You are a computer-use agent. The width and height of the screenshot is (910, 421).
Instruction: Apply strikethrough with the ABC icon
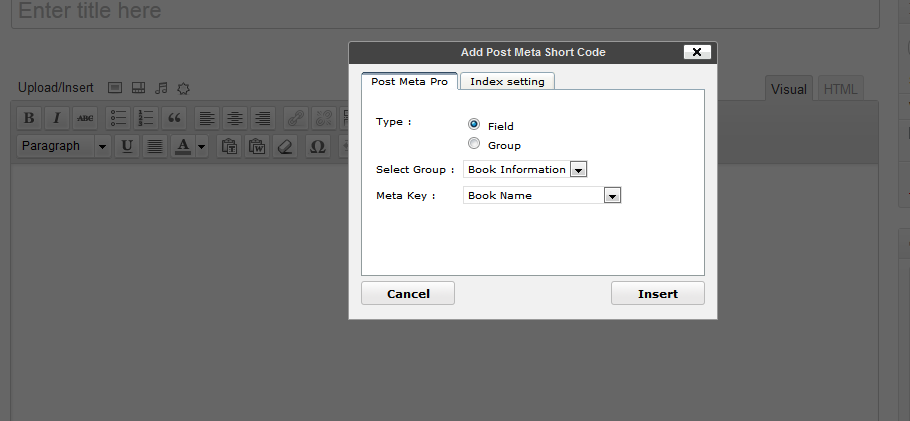click(85, 118)
